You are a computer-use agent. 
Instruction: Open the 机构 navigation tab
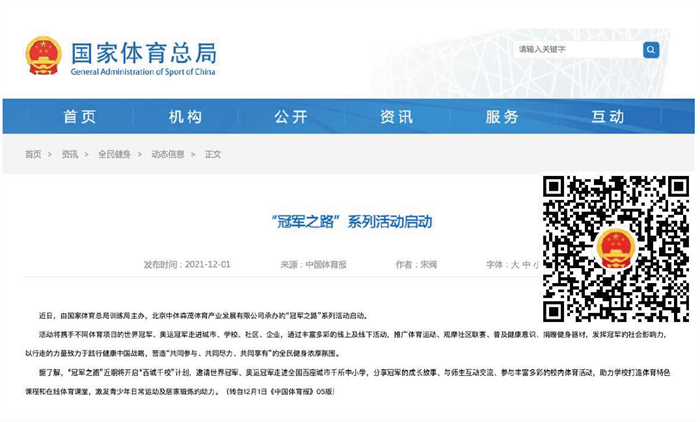tap(185, 117)
